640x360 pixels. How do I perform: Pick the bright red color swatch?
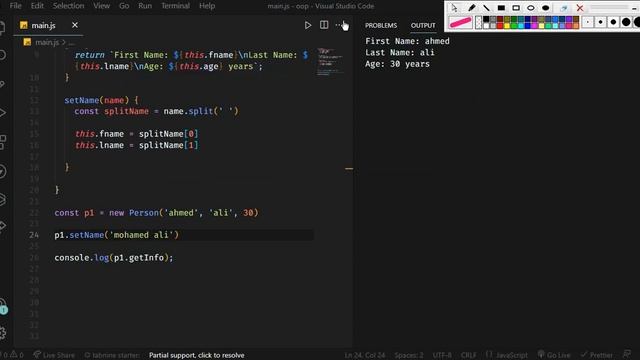pyautogui.click(x=500, y=26)
